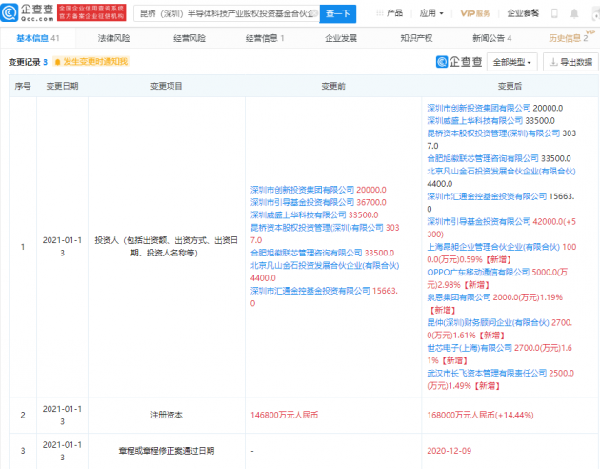Select the 注册资本 table cell
600x469 pixels.
point(166,415)
